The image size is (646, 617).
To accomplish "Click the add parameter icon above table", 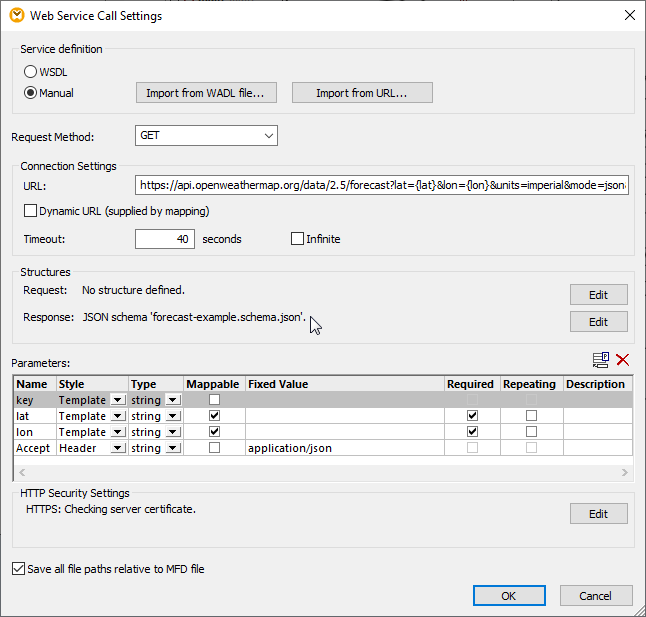I will click(x=601, y=360).
